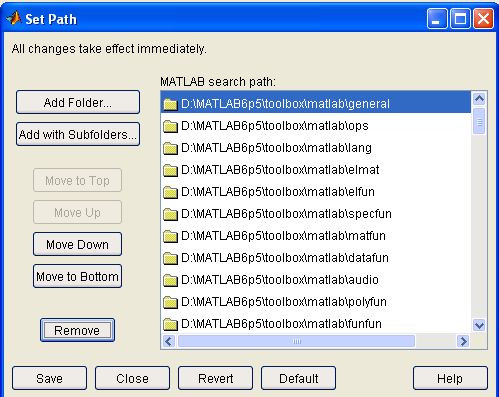Click the folder icon beside matlab\funfun
This screenshot has height=397, width=499.
(x=170, y=324)
